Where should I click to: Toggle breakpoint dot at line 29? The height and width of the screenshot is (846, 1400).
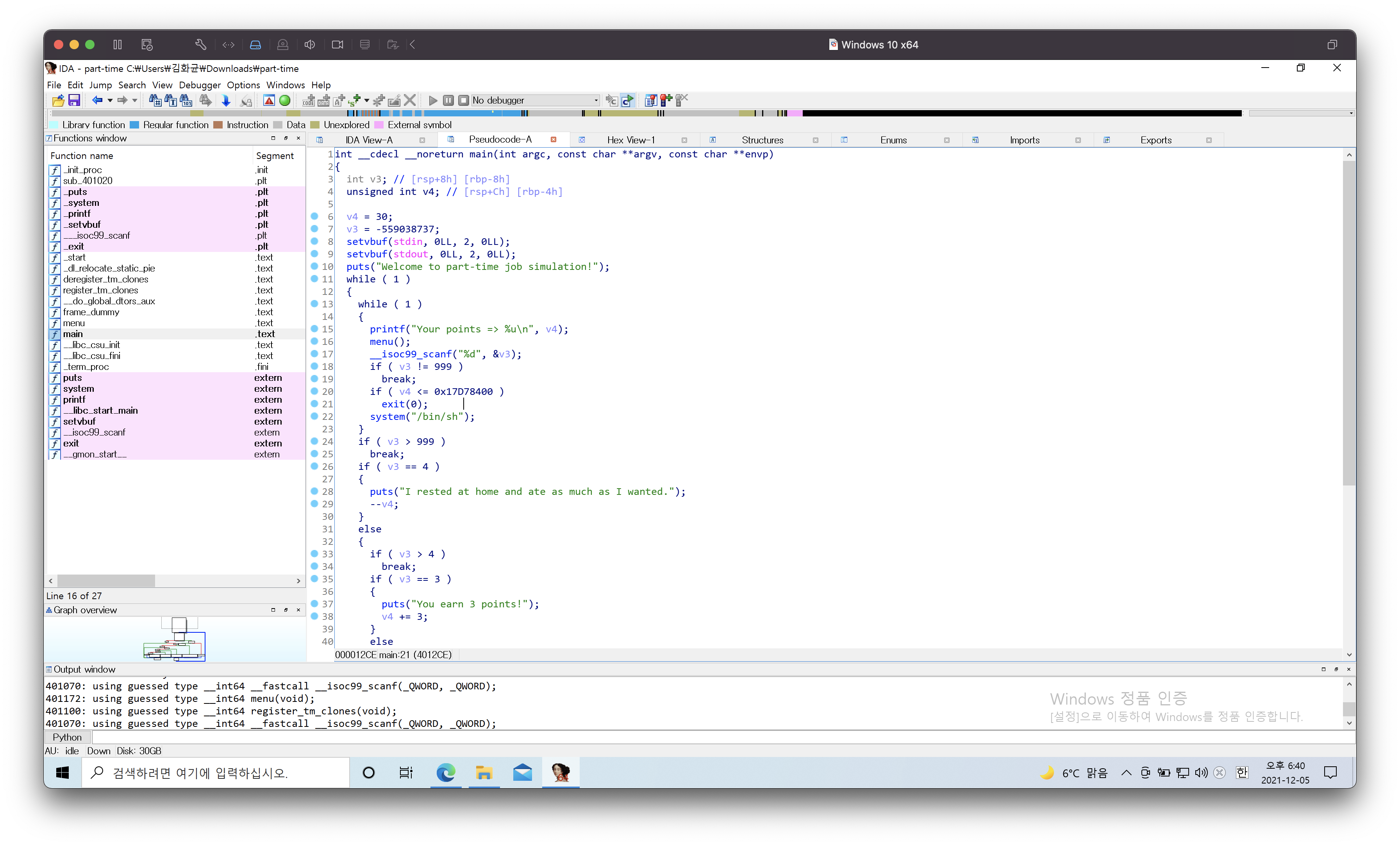pos(315,504)
